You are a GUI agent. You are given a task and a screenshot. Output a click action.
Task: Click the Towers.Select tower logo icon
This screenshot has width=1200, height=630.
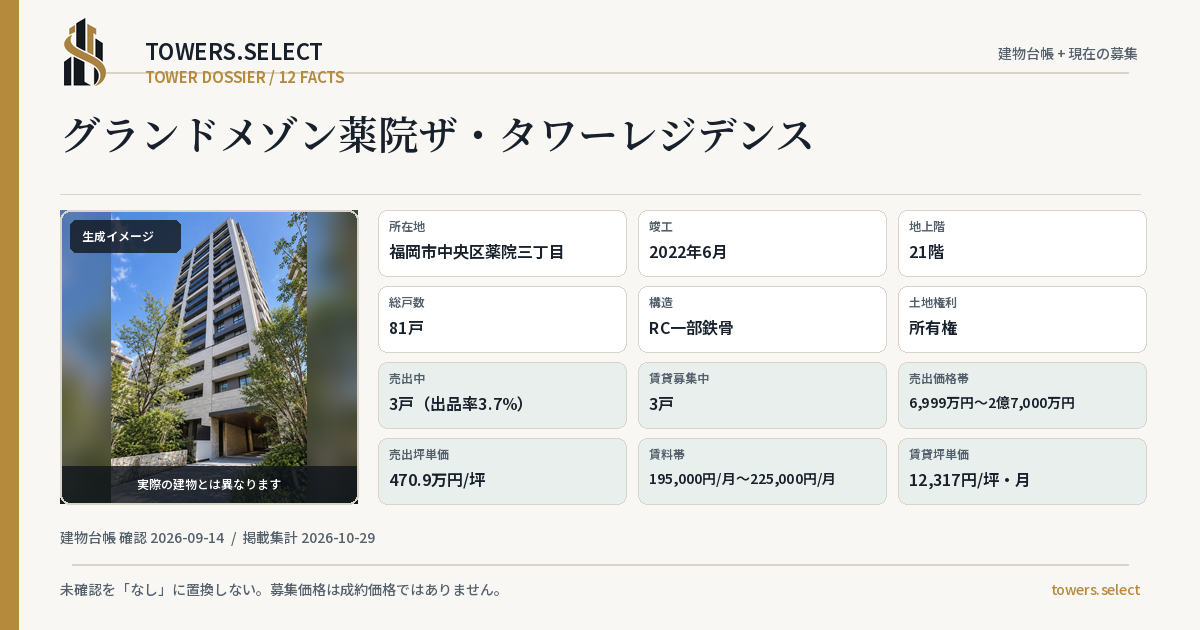(84, 52)
